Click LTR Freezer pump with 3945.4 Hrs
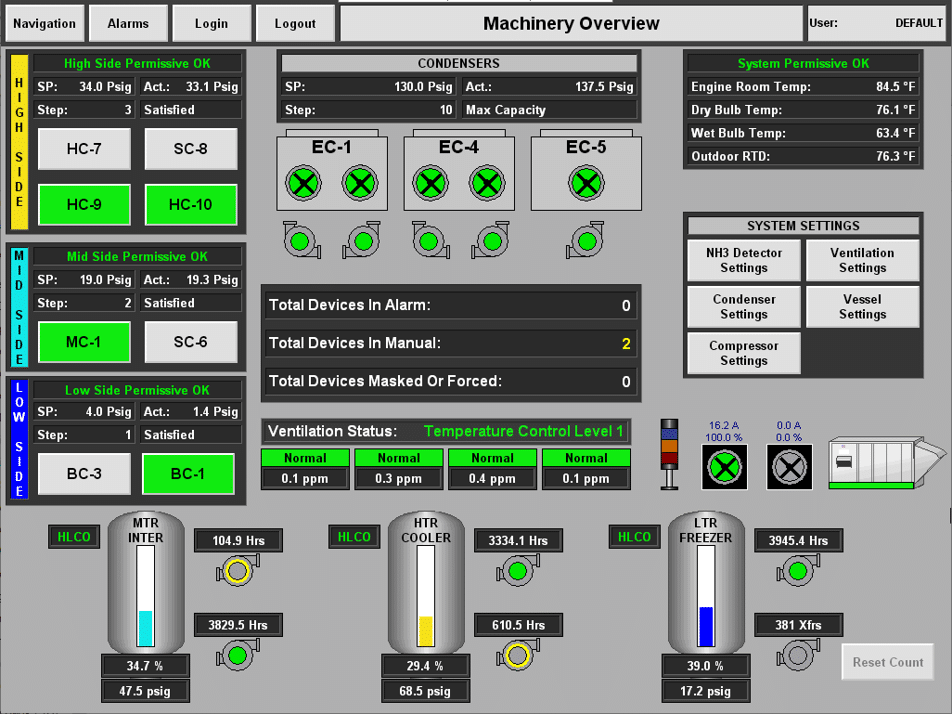This screenshot has width=952, height=714. 798,571
